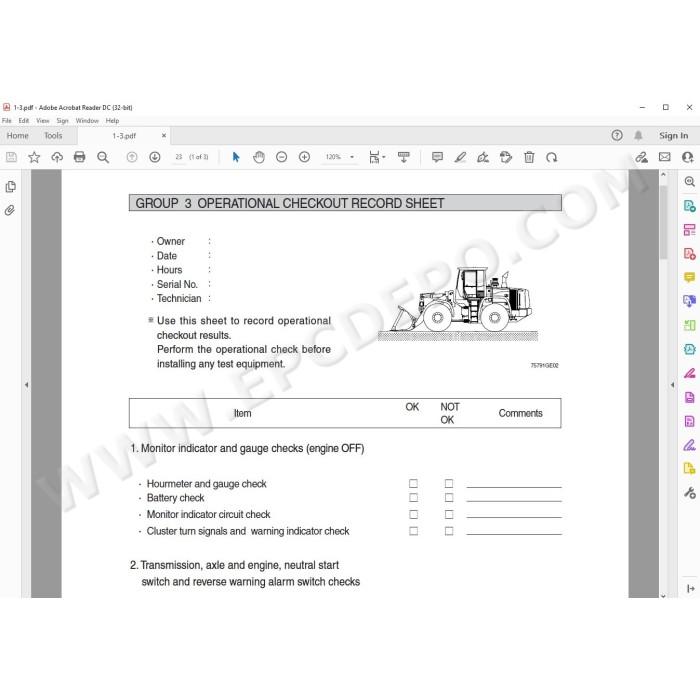Open the right pane search tool
This screenshot has width=700, height=700.
click(x=690, y=181)
